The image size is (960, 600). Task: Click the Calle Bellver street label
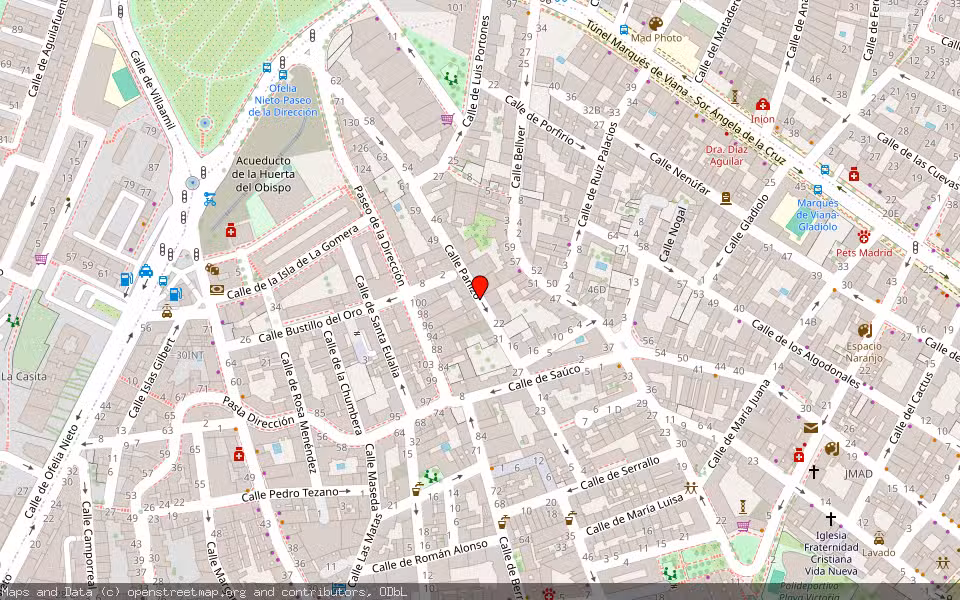coord(518,157)
